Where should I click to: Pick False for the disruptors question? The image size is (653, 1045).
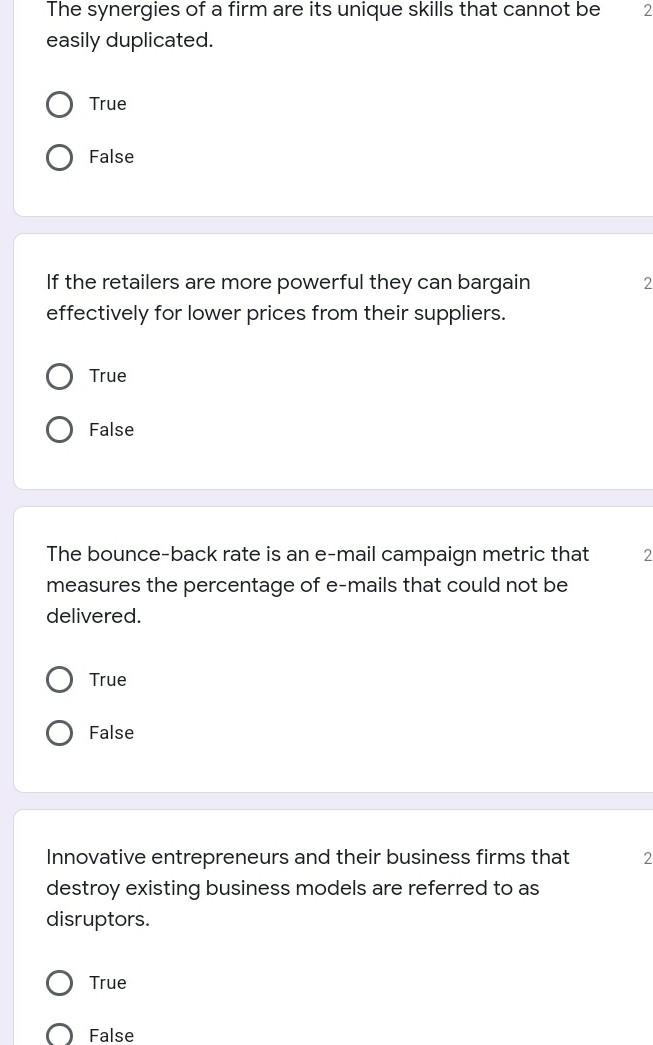59,1035
